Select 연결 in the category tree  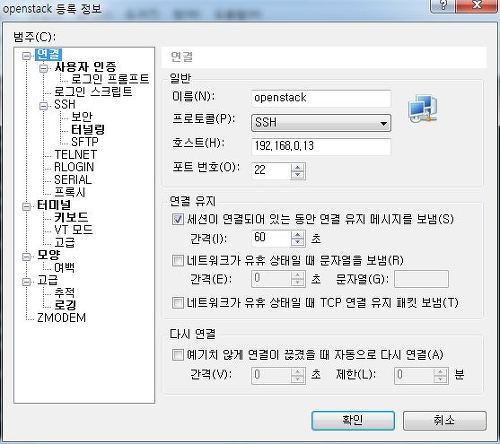coord(48,54)
